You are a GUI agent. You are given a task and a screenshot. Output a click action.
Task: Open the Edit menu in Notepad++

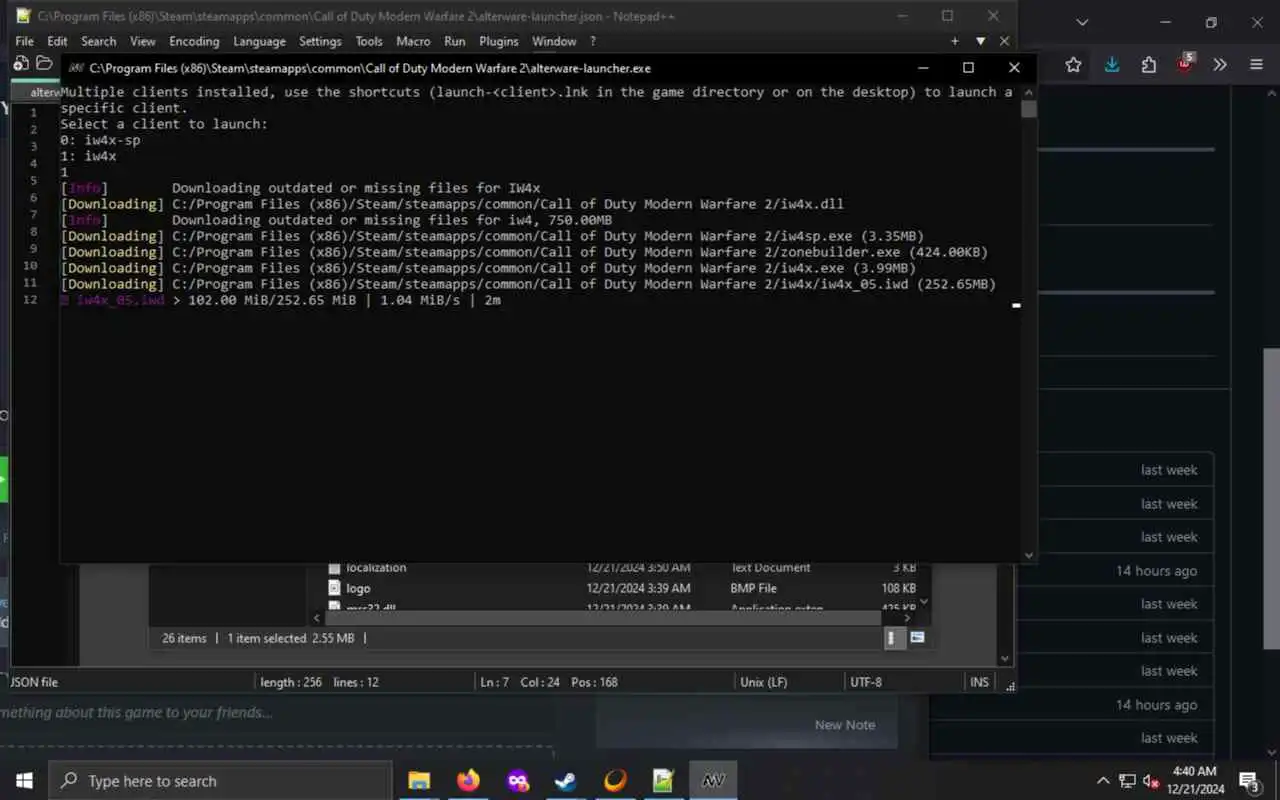(57, 41)
